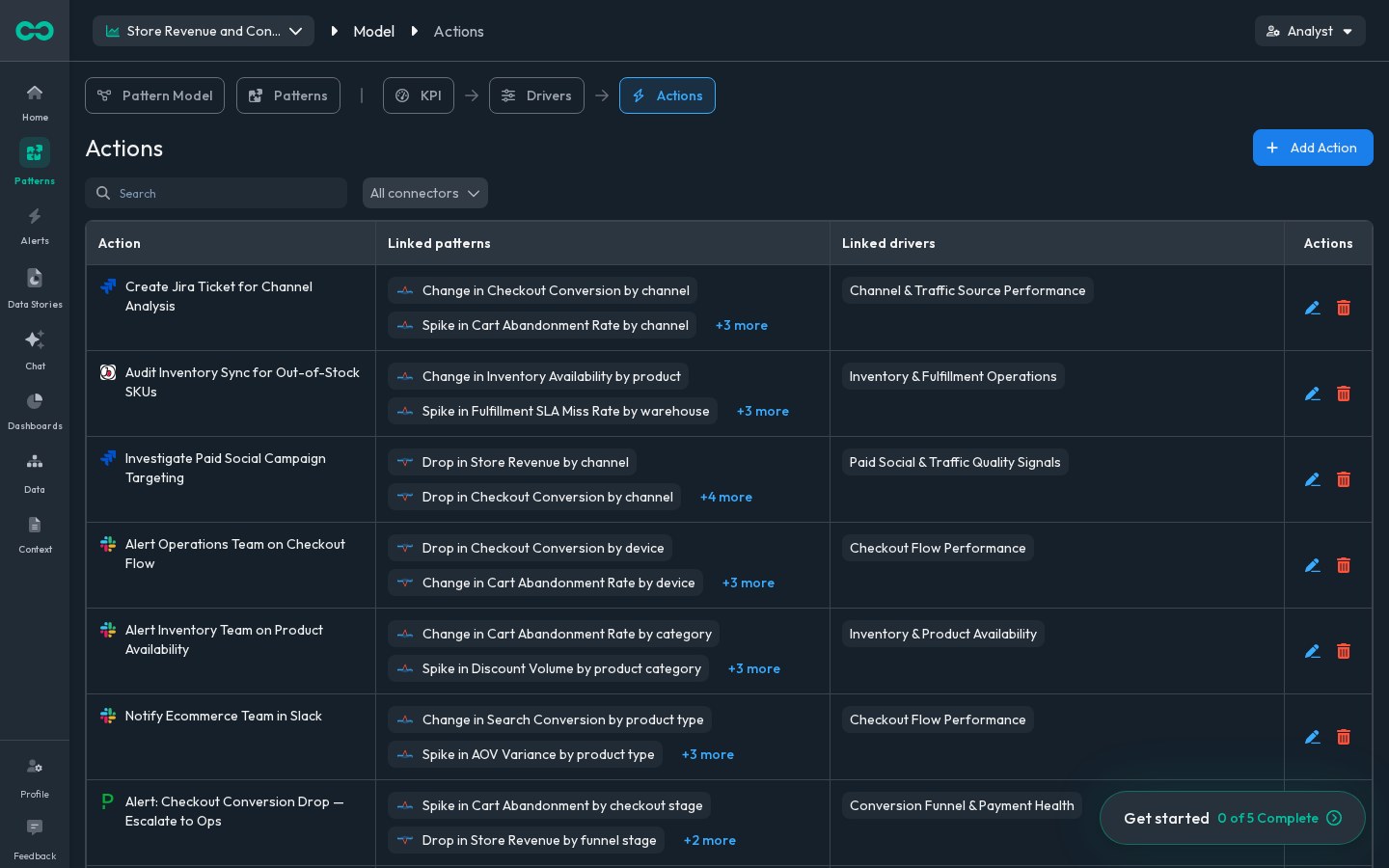Expand +2 more patterns link

pyautogui.click(x=710, y=840)
